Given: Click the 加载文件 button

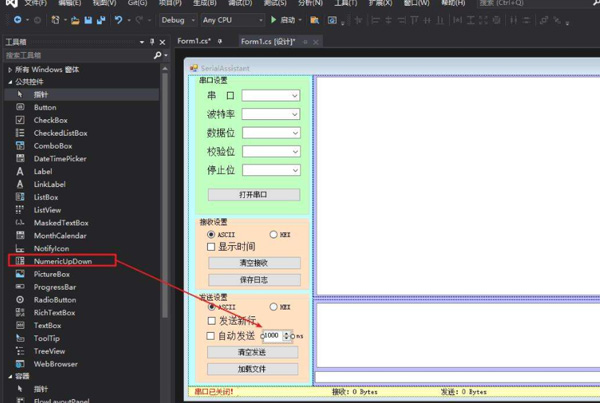Looking at the screenshot, I should (x=253, y=369).
